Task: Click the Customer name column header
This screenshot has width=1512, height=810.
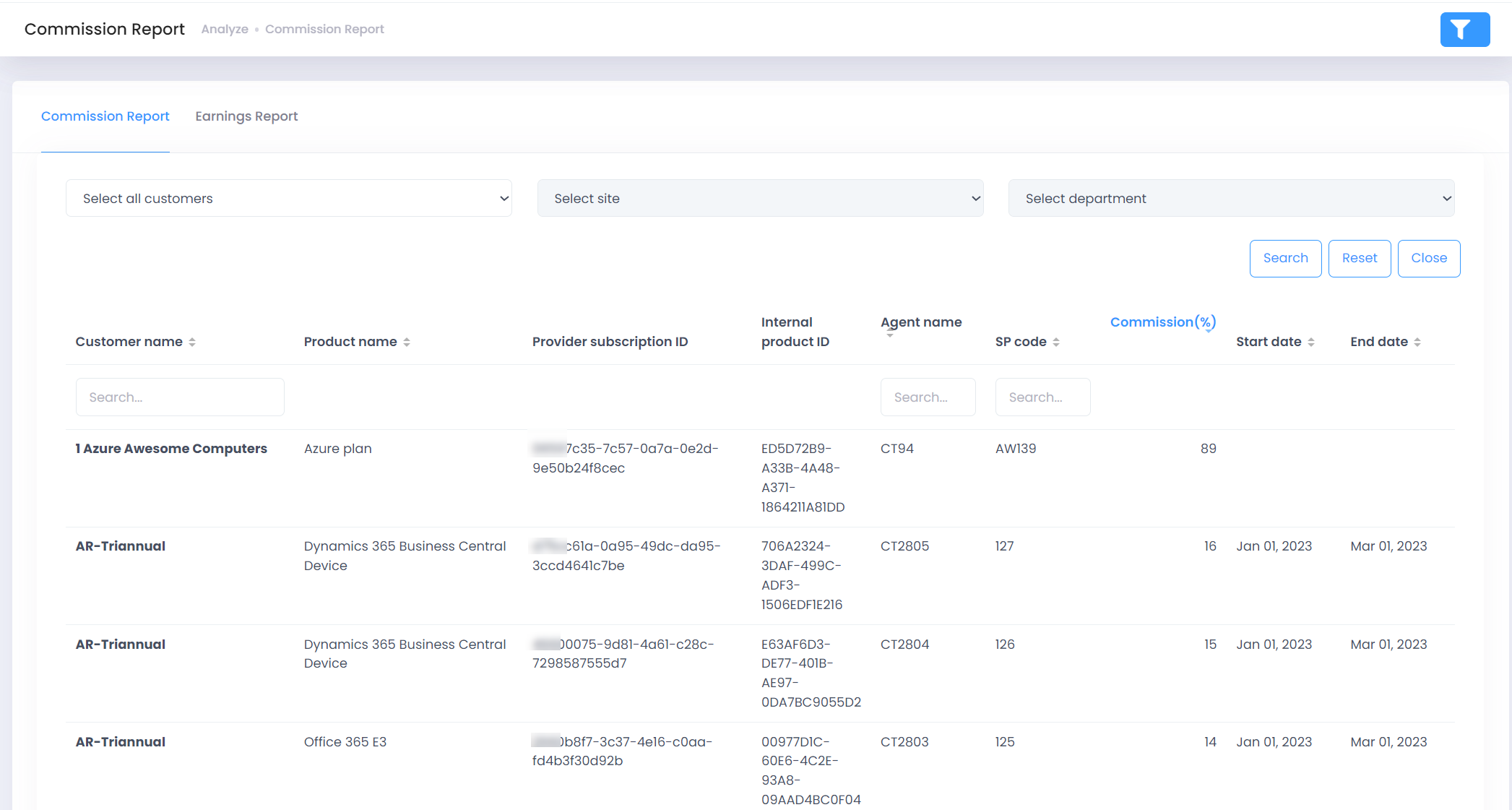Action: point(129,342)
